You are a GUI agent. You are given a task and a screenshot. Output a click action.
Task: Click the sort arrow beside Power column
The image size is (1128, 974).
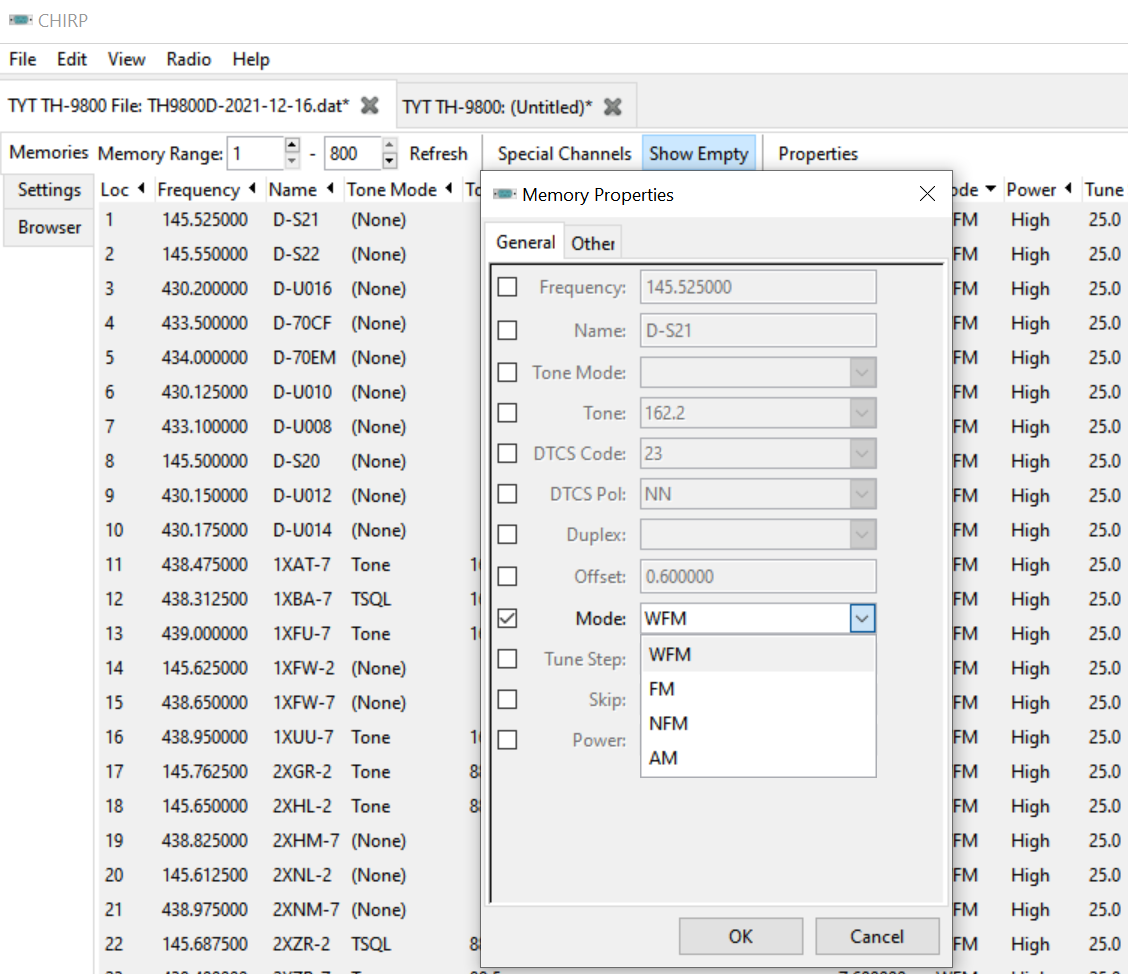(x=1068, y=188)
